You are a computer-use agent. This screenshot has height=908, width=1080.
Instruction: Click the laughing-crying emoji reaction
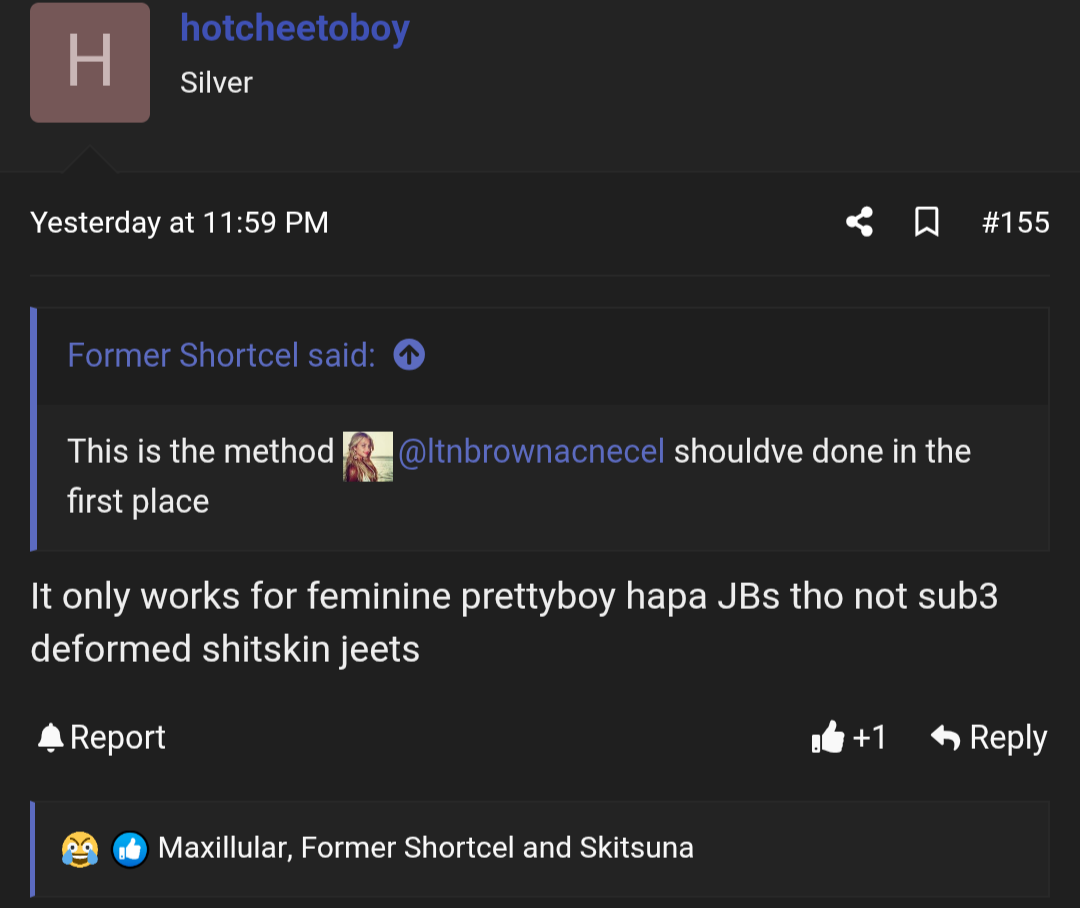pos(80,849)
